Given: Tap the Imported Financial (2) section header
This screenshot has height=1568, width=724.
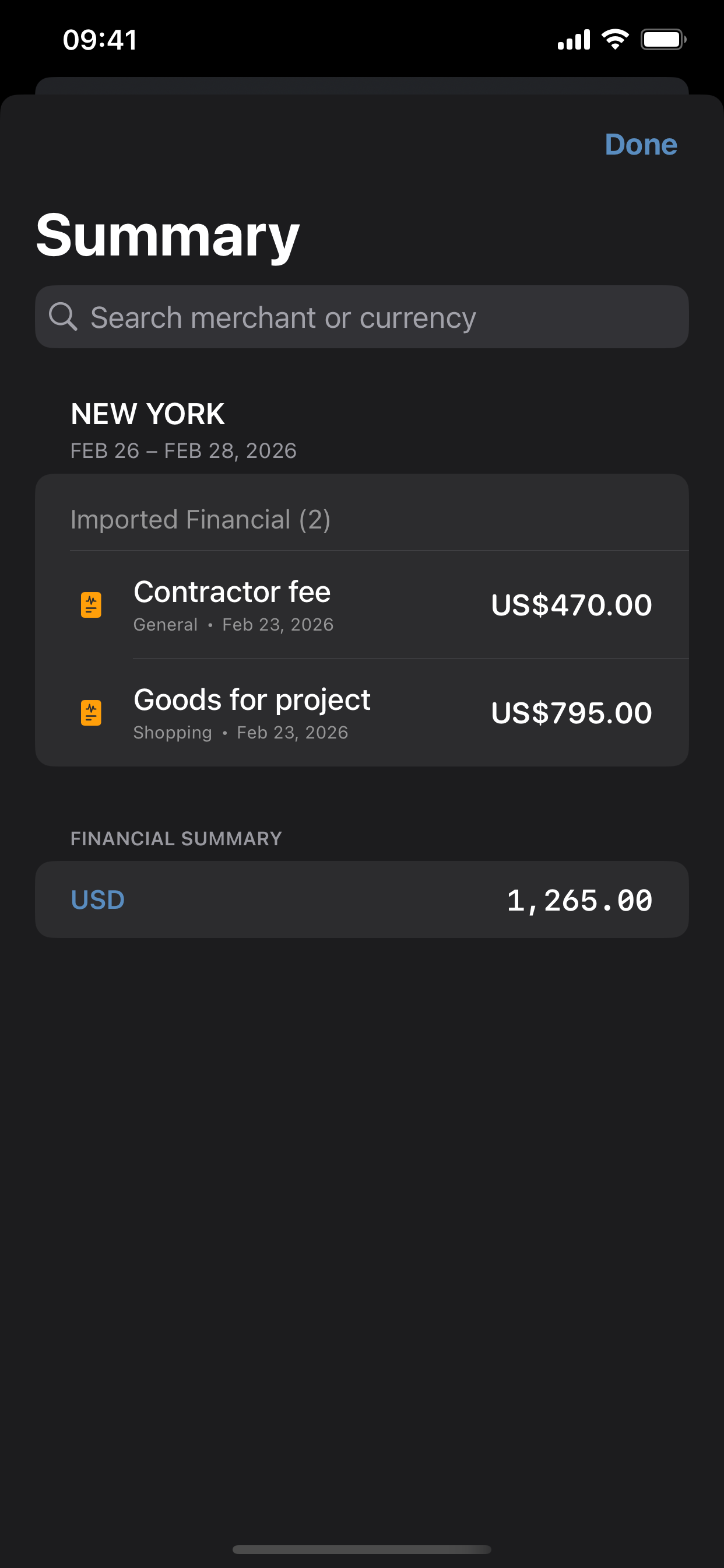Looking at the screenshot, I should click(x=200, y=520).
